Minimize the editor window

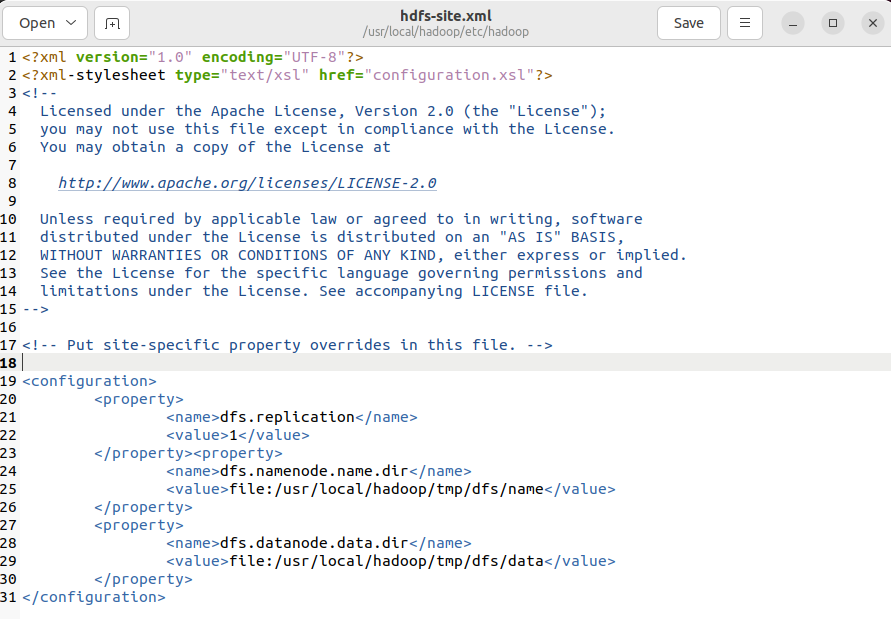coord(793,23)
